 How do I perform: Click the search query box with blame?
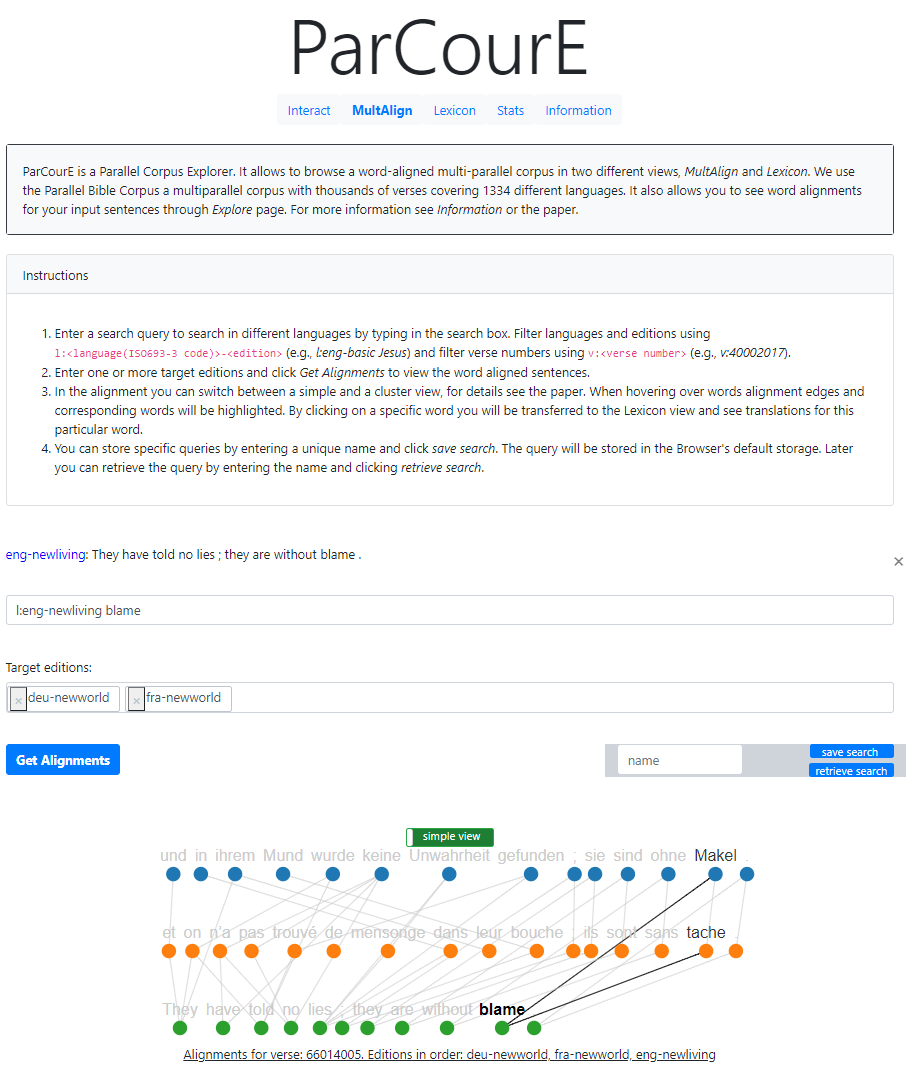449,611
